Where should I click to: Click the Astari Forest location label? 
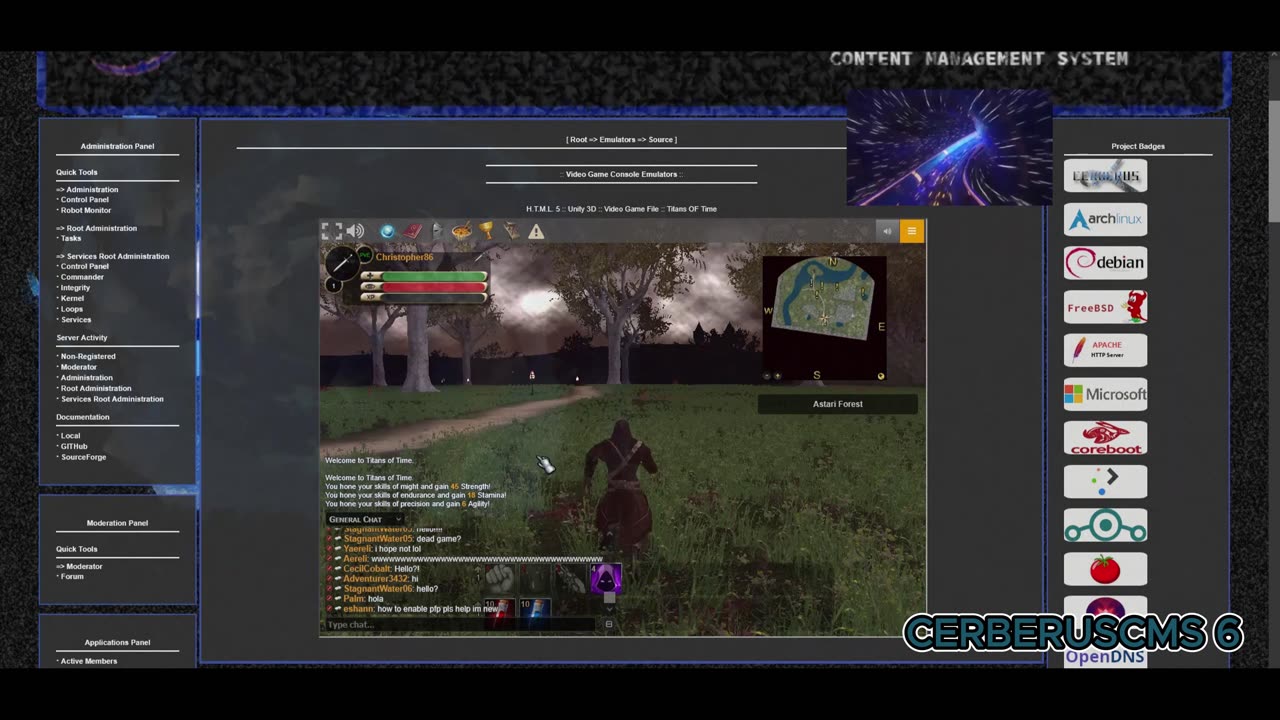coord(837,404)
